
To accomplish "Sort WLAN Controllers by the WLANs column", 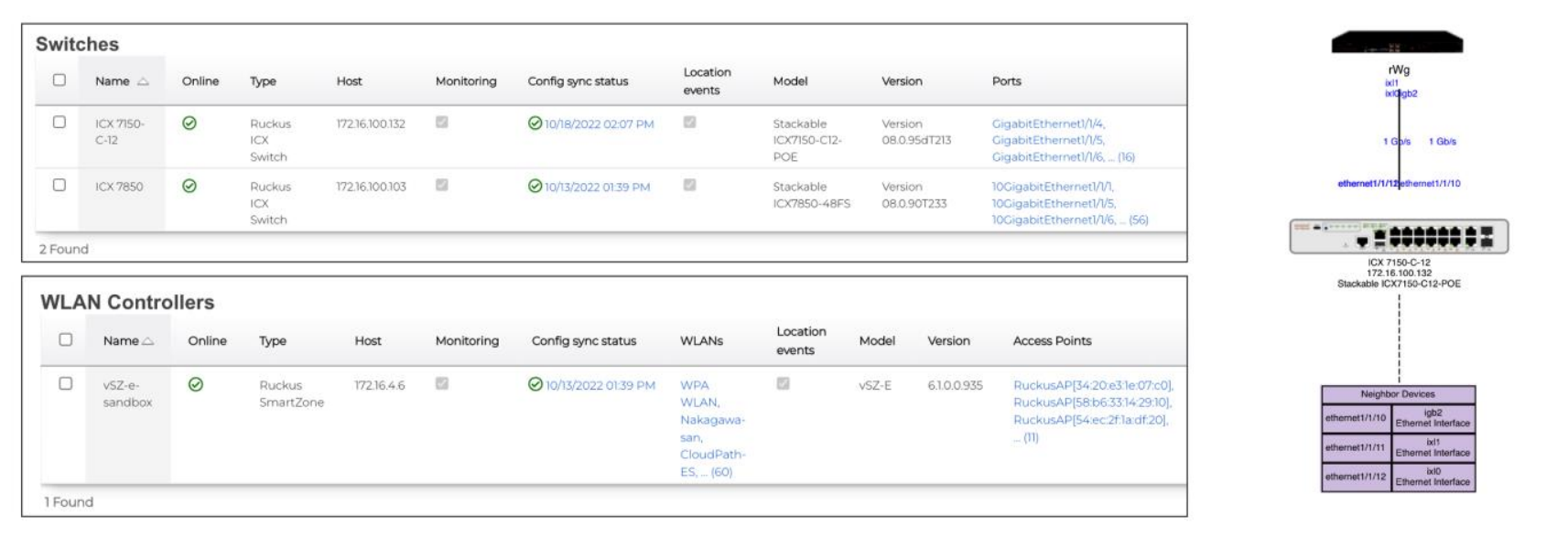I will pyautogui.click(x=702, y=341).
